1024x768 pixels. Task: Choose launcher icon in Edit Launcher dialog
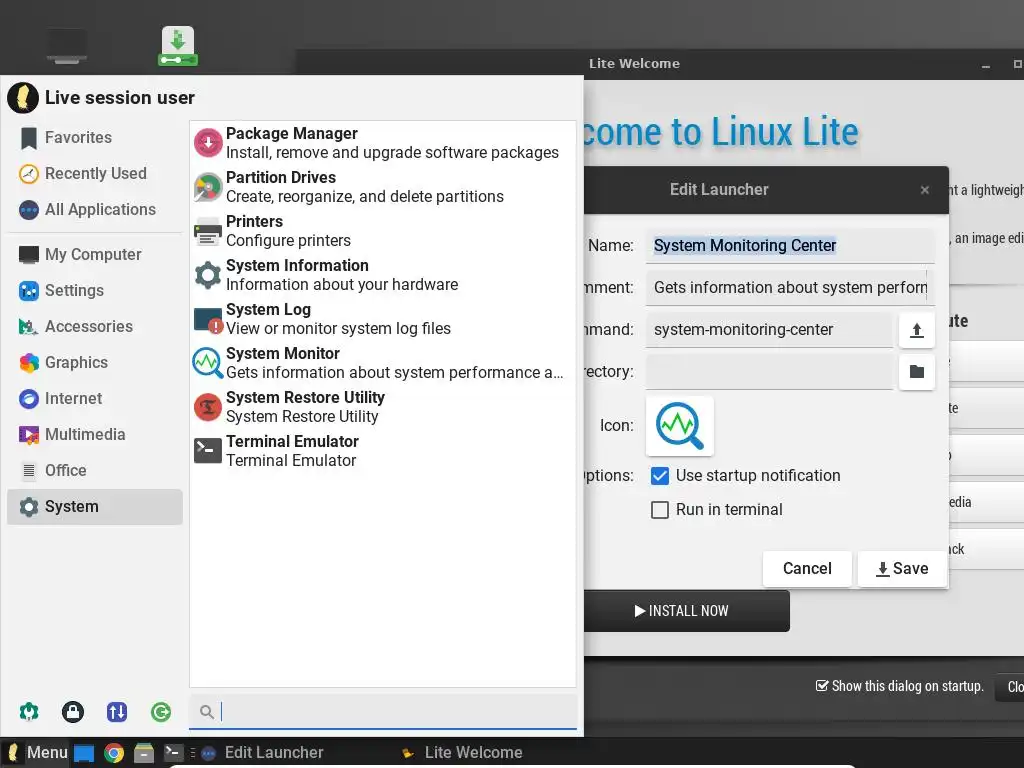679,426
